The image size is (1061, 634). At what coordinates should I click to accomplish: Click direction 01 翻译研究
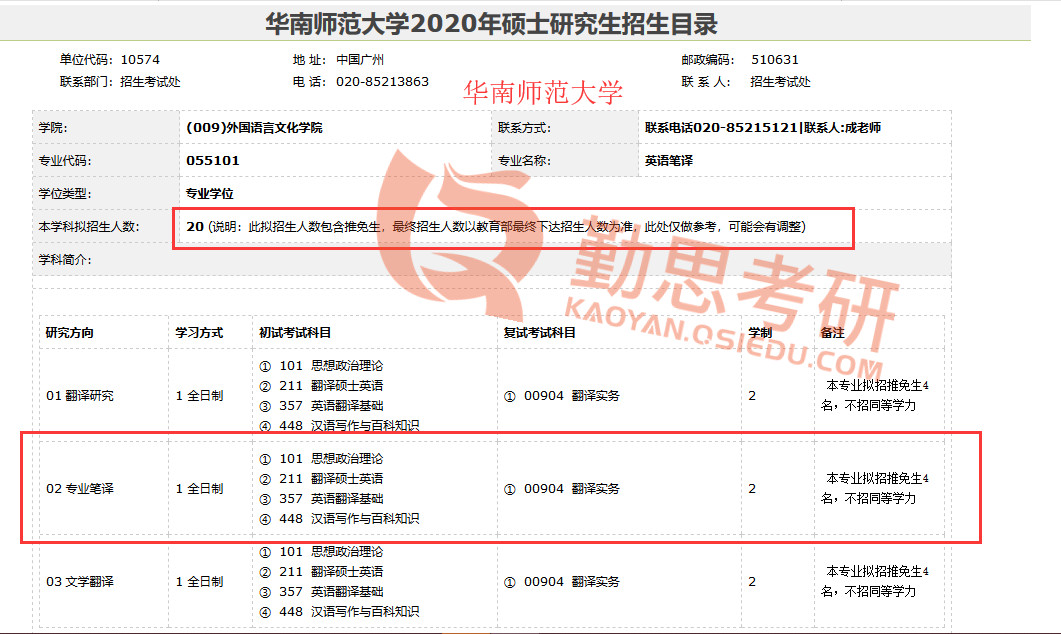coord(80,396)
